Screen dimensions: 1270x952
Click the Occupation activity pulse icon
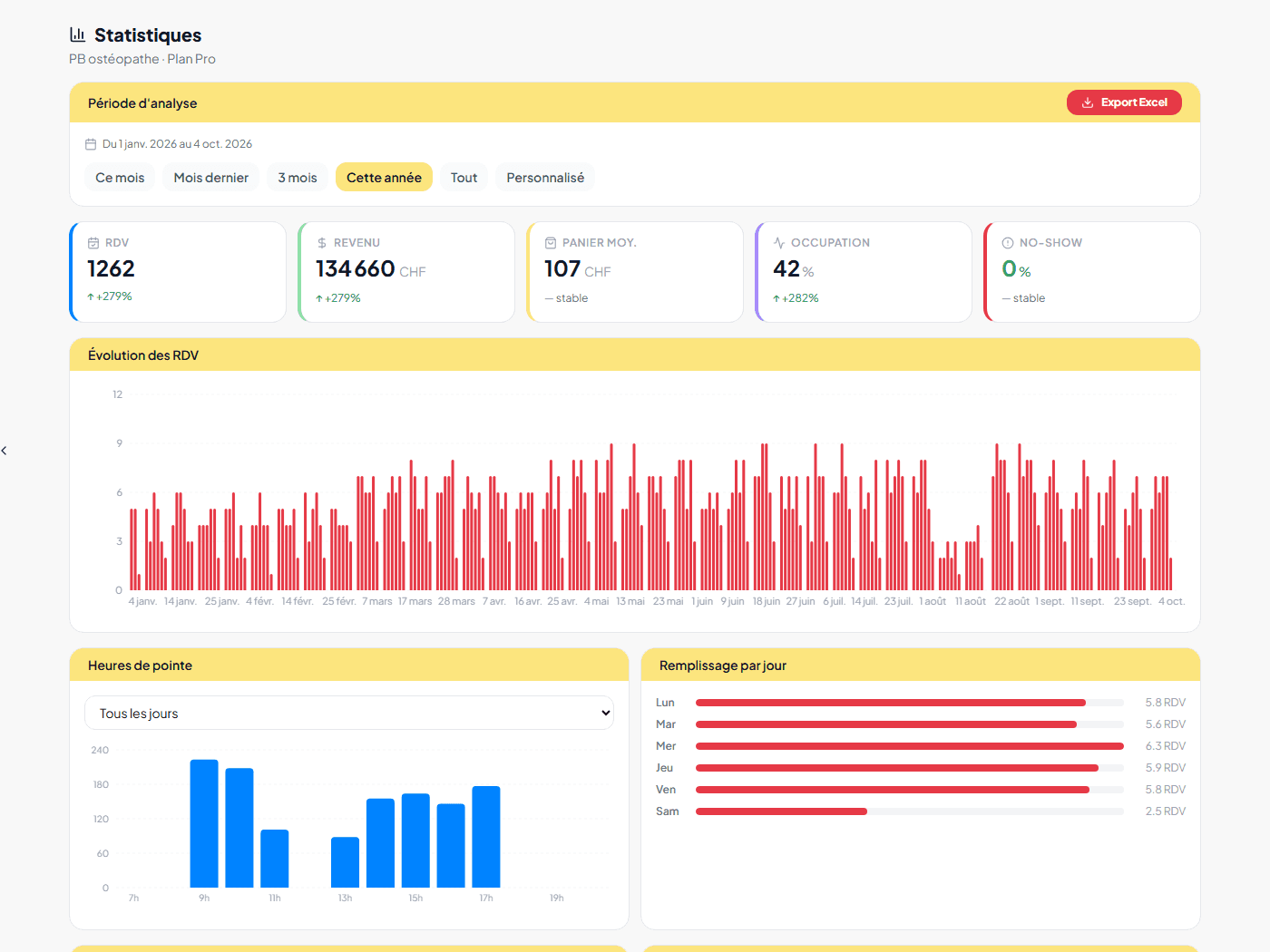click(x=779, y=243)
